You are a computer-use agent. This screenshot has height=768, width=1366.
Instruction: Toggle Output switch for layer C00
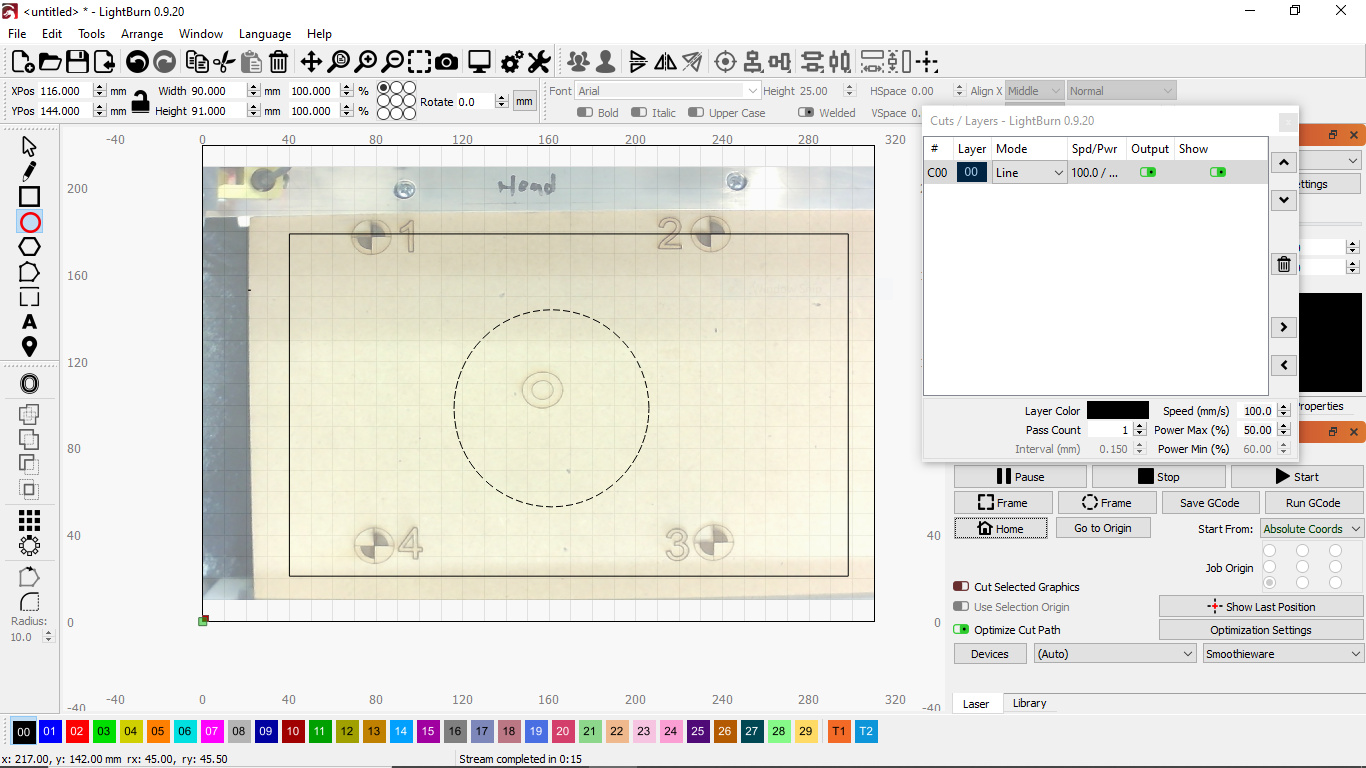coord(1148,172)
